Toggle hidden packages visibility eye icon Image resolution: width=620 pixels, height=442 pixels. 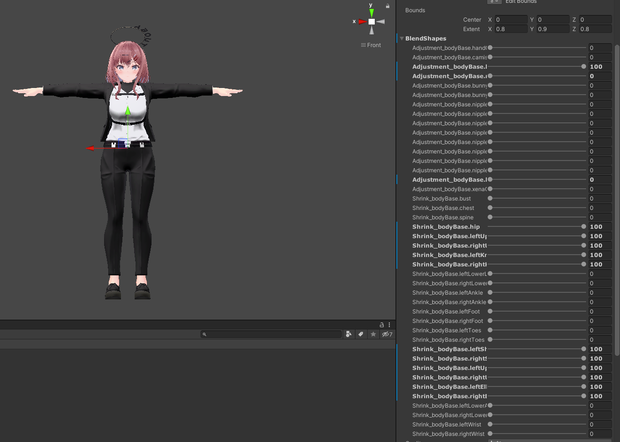click(387, 334)
